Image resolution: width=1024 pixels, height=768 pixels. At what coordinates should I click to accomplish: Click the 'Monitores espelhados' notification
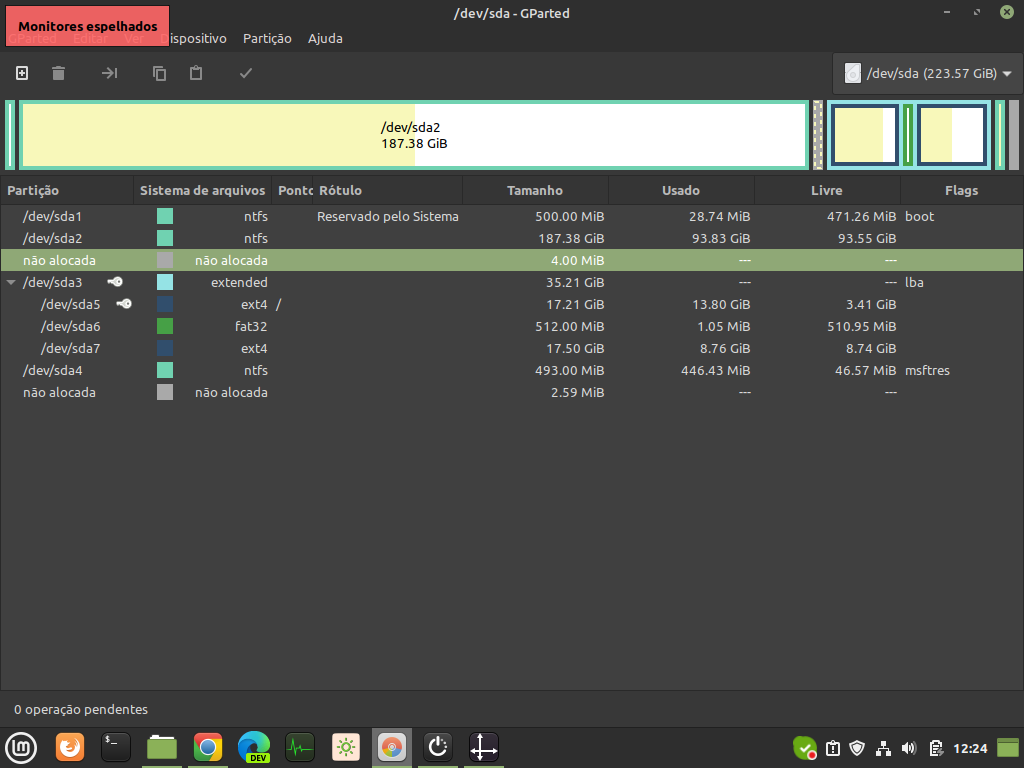88,26
